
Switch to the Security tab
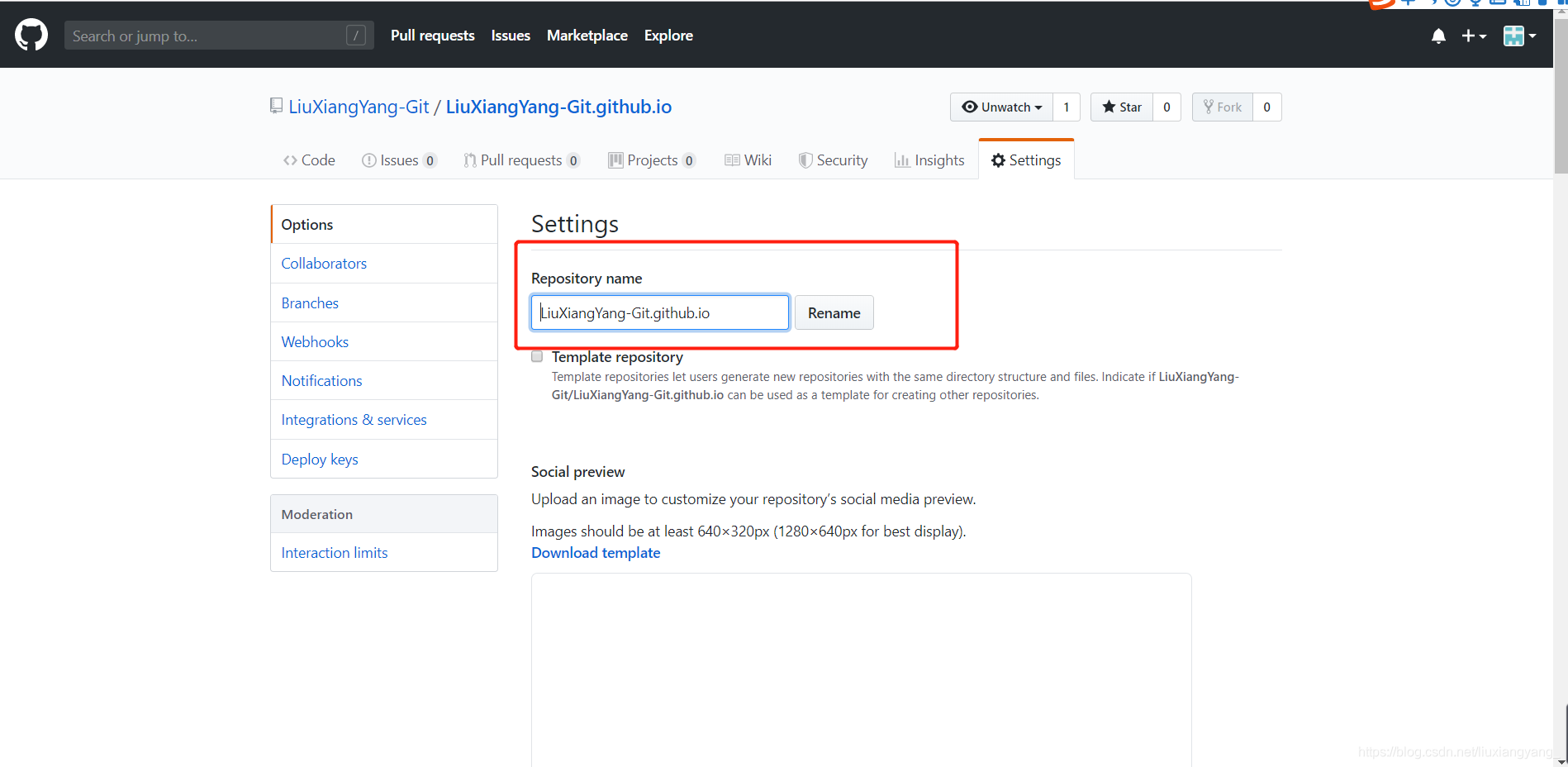click(x=833, y=160)
